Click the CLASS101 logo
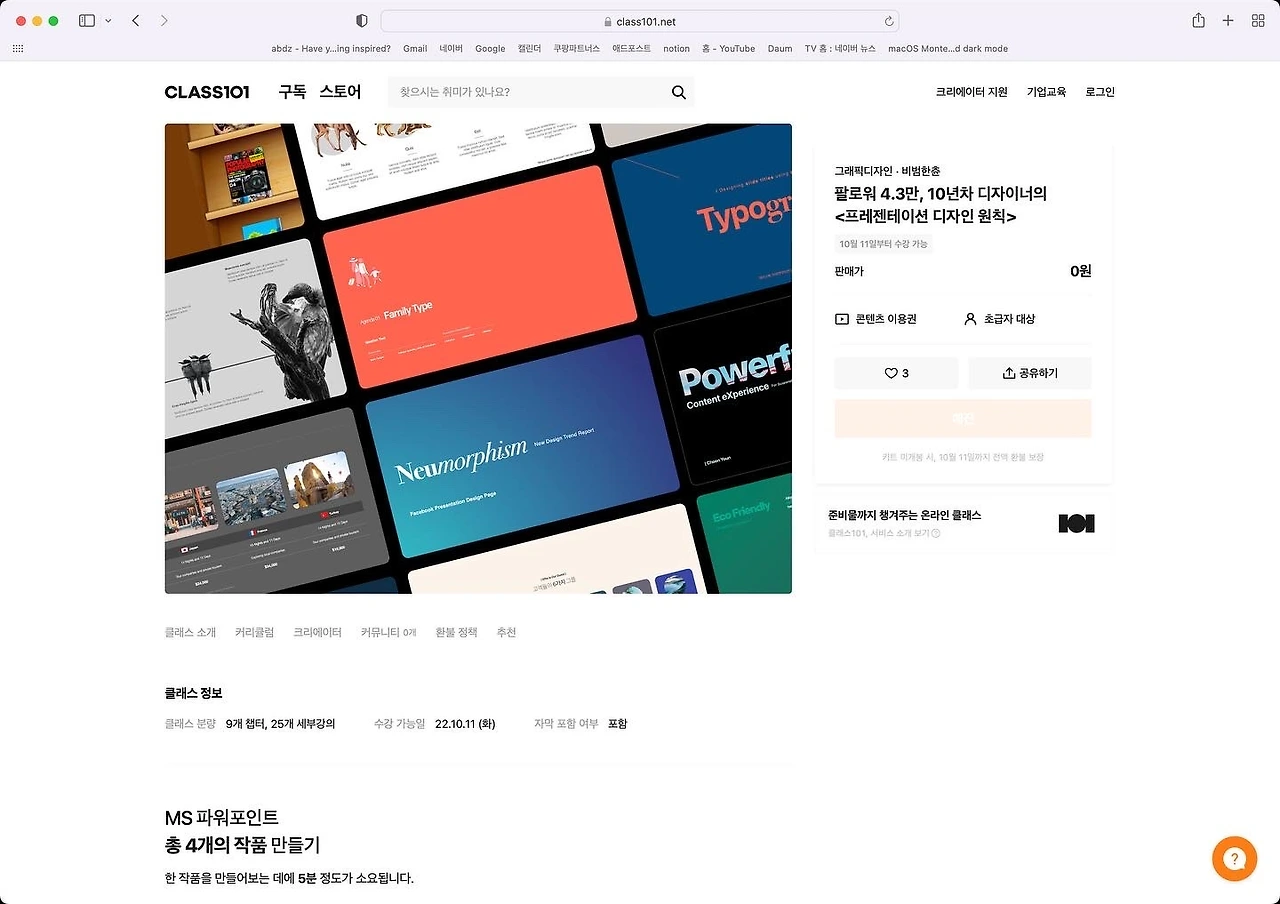This screenshot has height=904, width=1280. tap(207, 92)
